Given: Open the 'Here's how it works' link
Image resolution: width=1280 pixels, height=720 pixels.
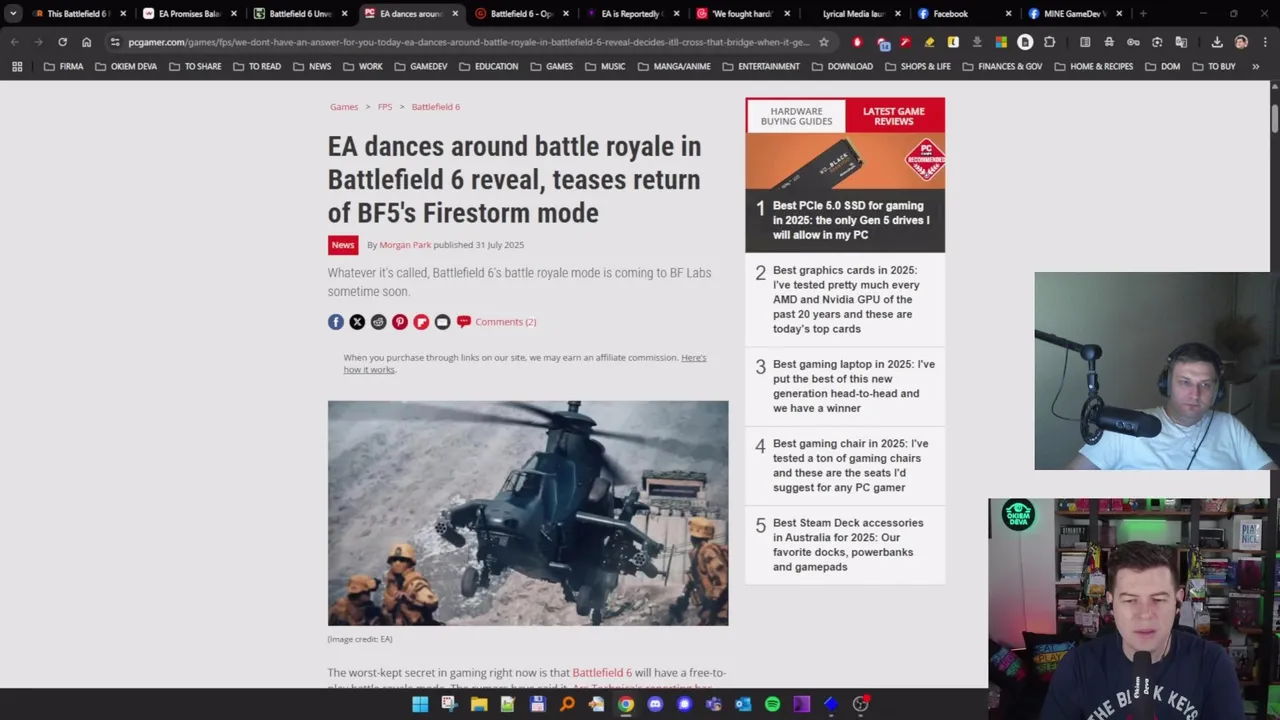Looking at the screenshot, I should pos(525,363).
